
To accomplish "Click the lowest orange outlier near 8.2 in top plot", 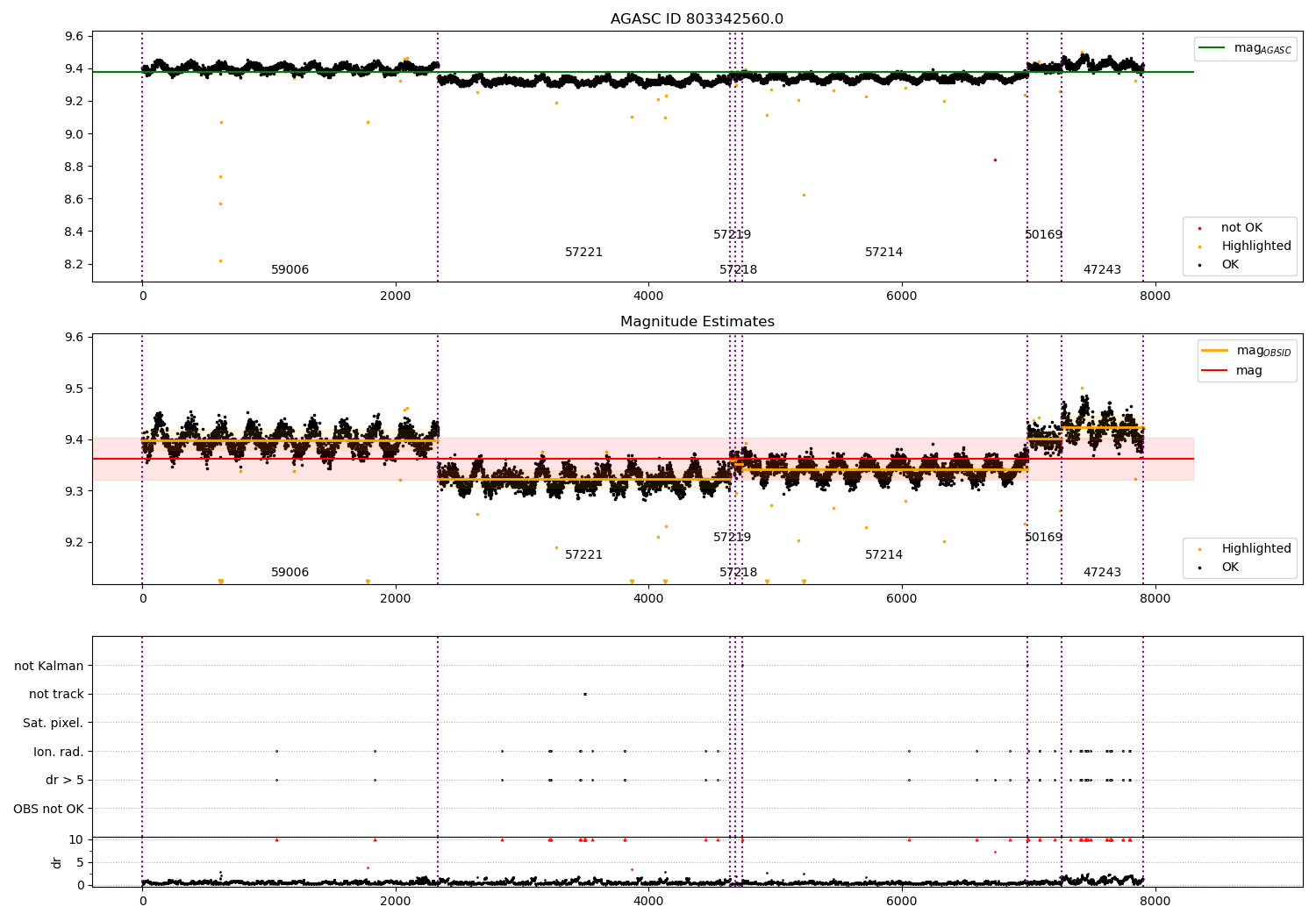I will (x=220, y=261).
